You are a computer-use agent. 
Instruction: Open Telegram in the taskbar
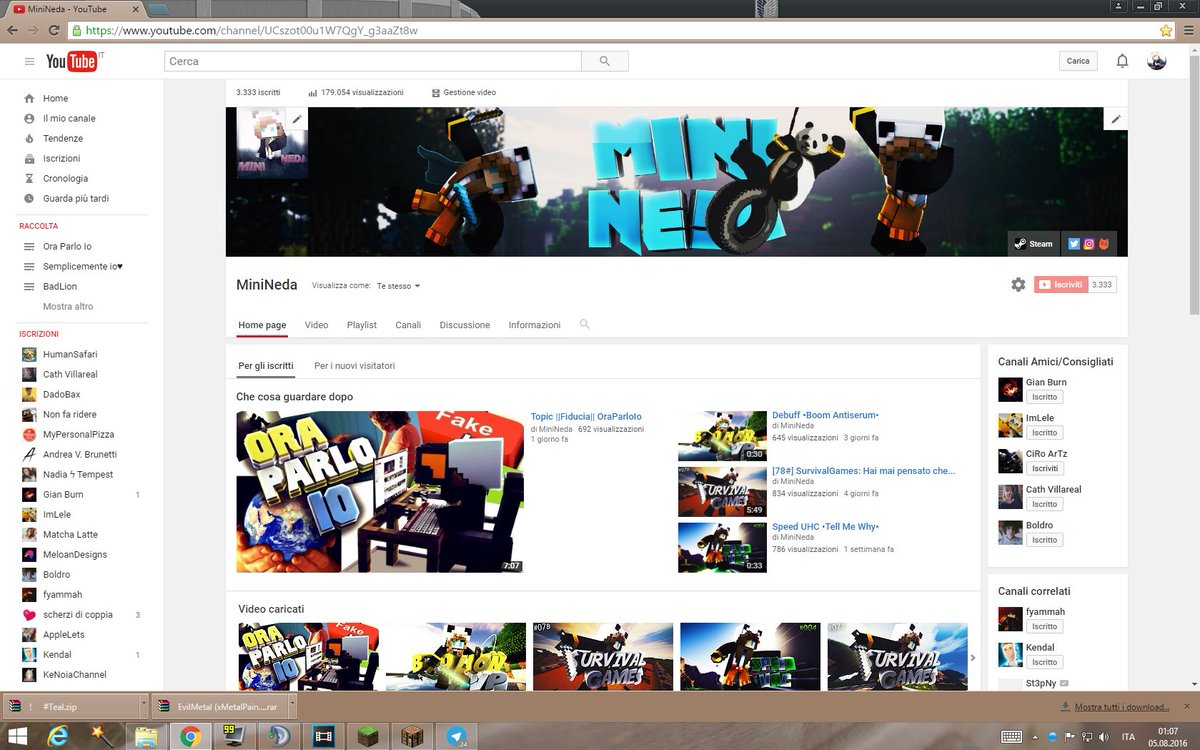pos(458,736)
